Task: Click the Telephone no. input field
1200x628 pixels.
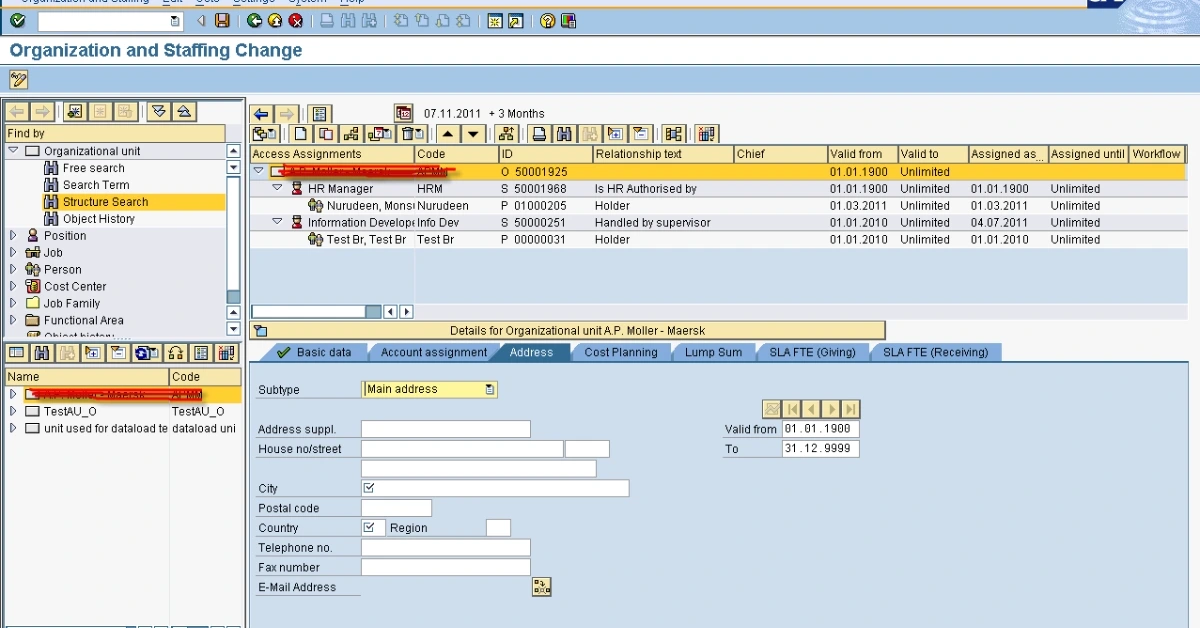Action: tap(446, 548)
